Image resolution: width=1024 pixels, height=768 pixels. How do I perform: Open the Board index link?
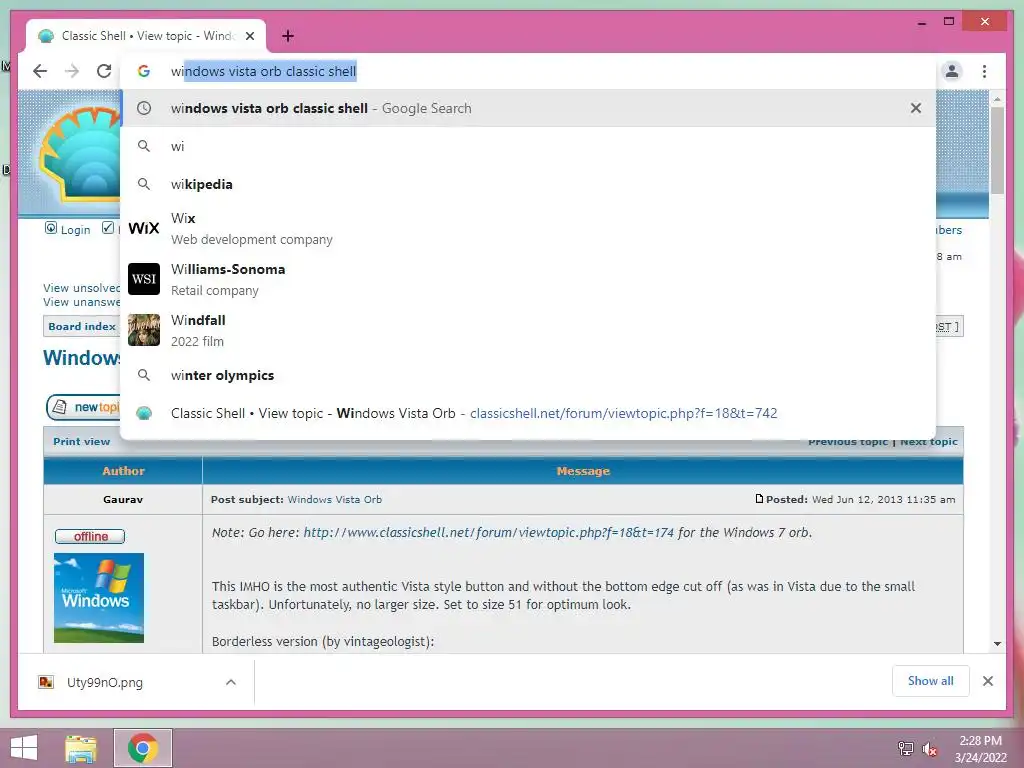click(x=82, y=327)
